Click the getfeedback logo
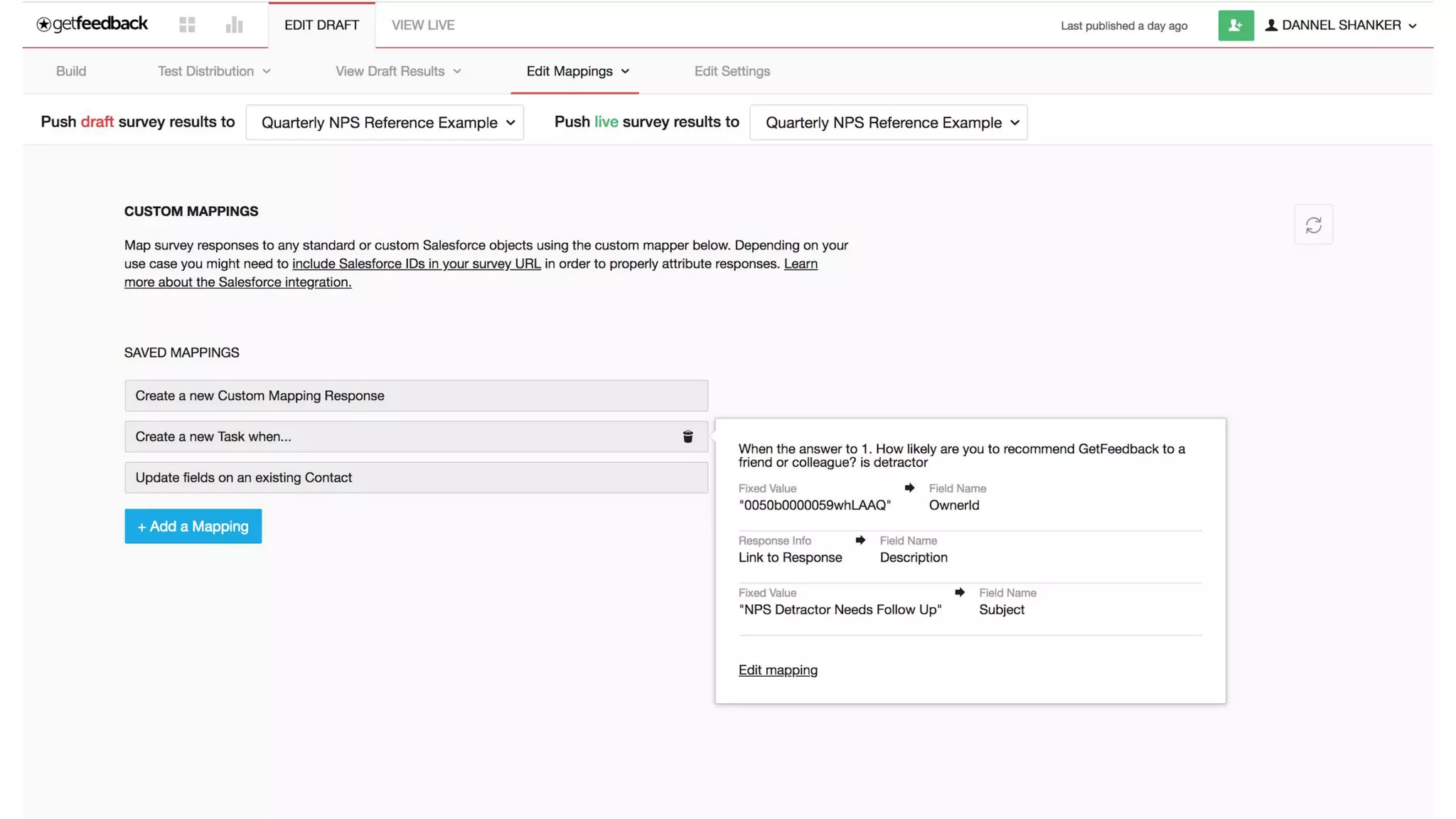The width and height of the screenshot is (1456, 819). 92,24
